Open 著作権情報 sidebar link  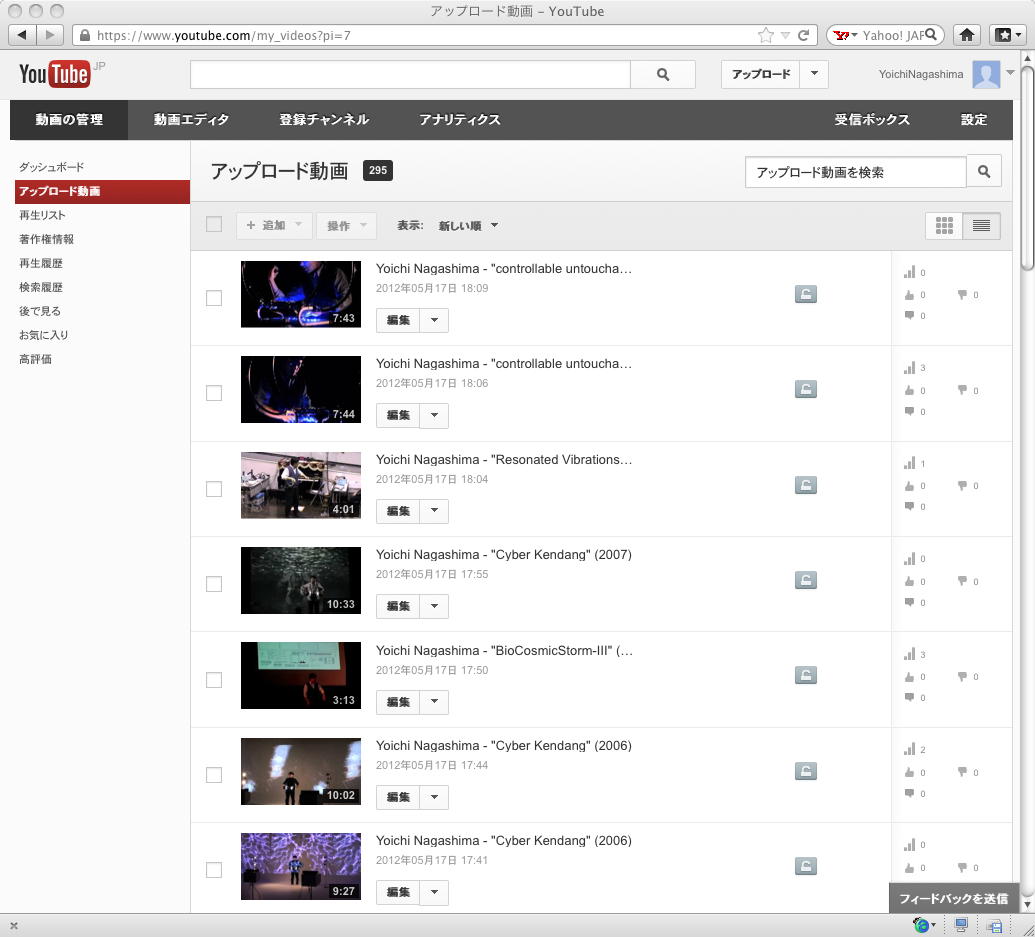(x=46, y=239)
